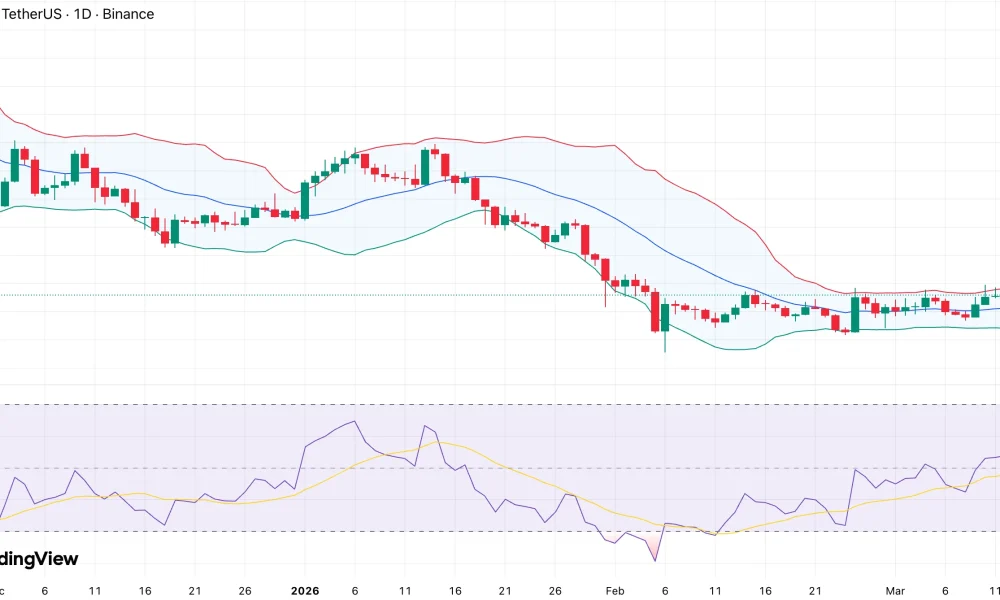Click the 2026 label on the time axis
The image size is (1000, 600).
305,590
